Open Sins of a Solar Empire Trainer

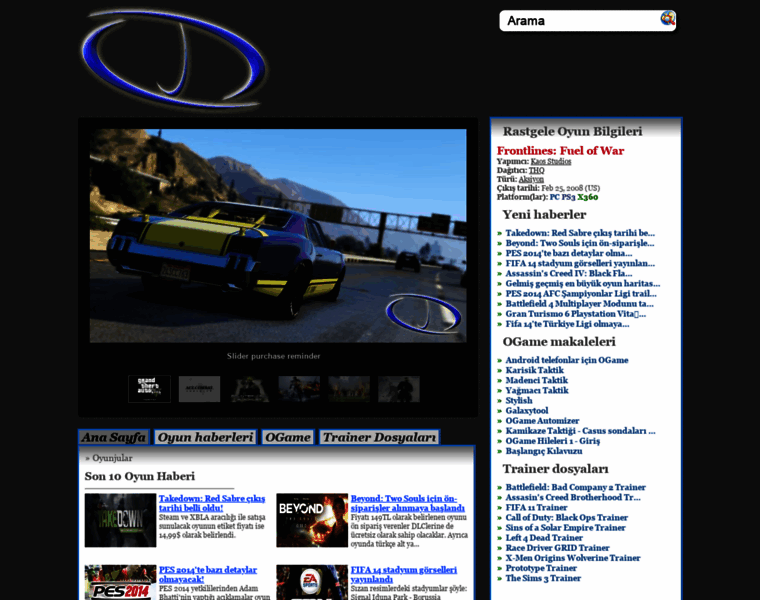(x=565, y=528)
